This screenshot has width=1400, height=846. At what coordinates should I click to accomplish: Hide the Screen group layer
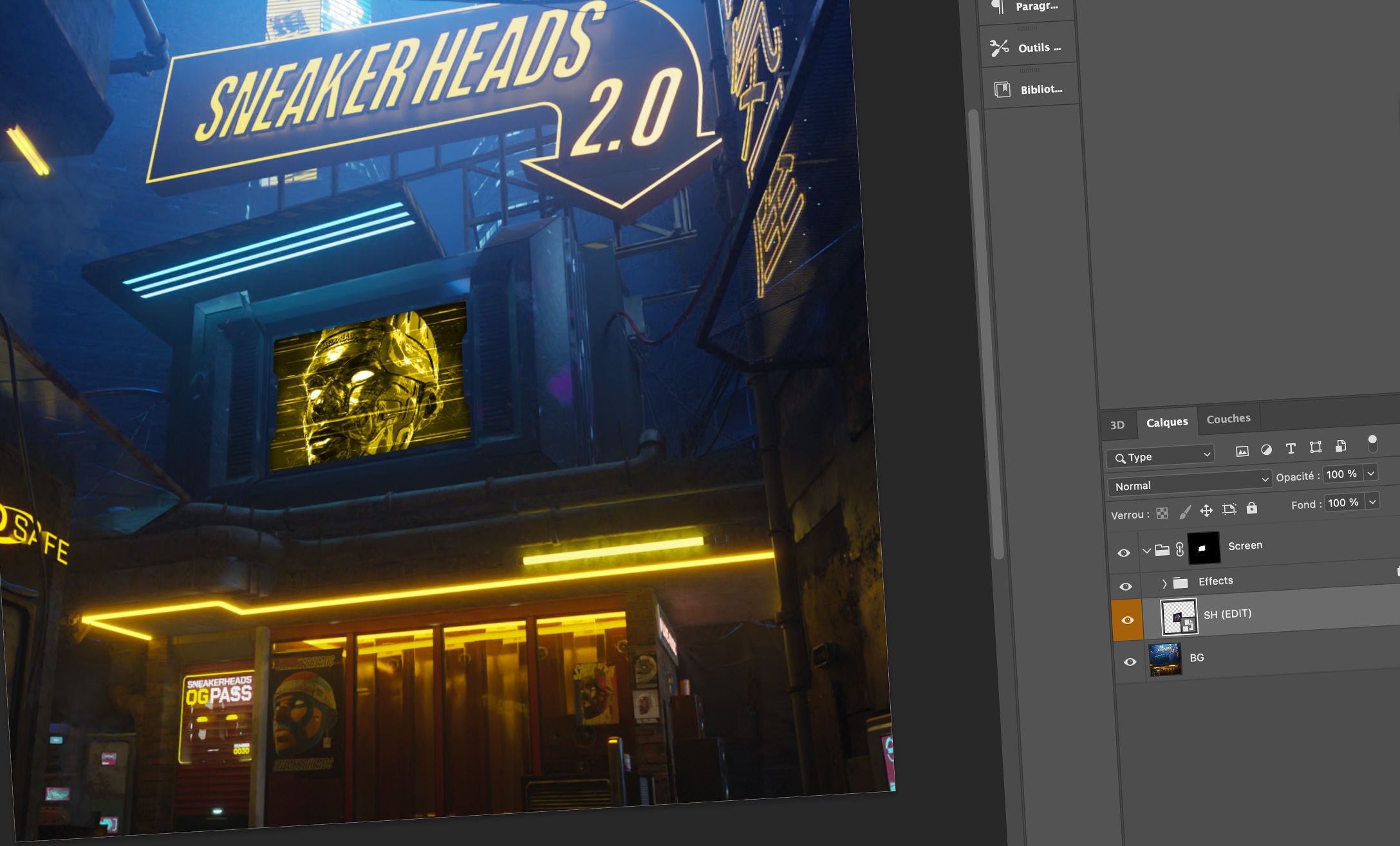tap(1124, 553)
